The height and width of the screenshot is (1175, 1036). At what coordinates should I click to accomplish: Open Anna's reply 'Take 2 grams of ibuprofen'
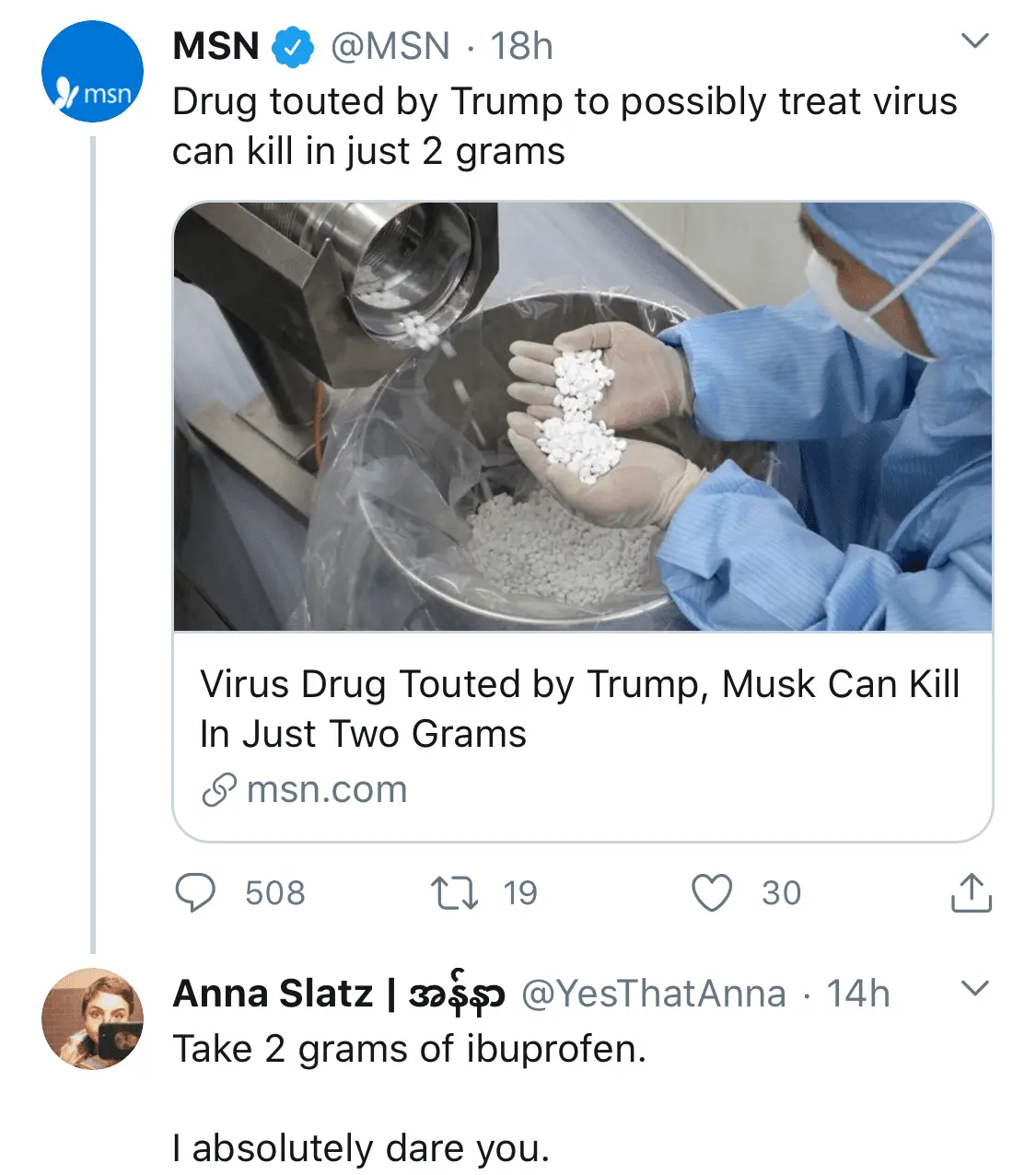coord(410,1049)
